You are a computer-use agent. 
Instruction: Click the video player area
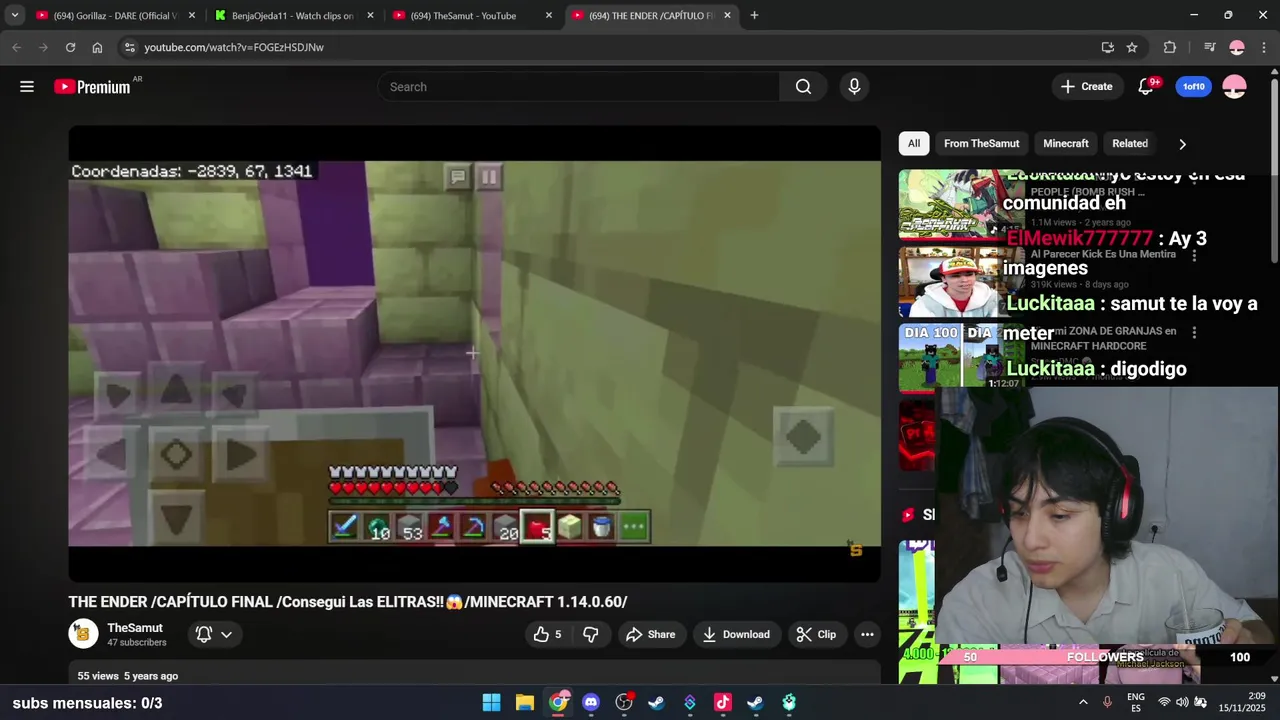tap(474, 353)
